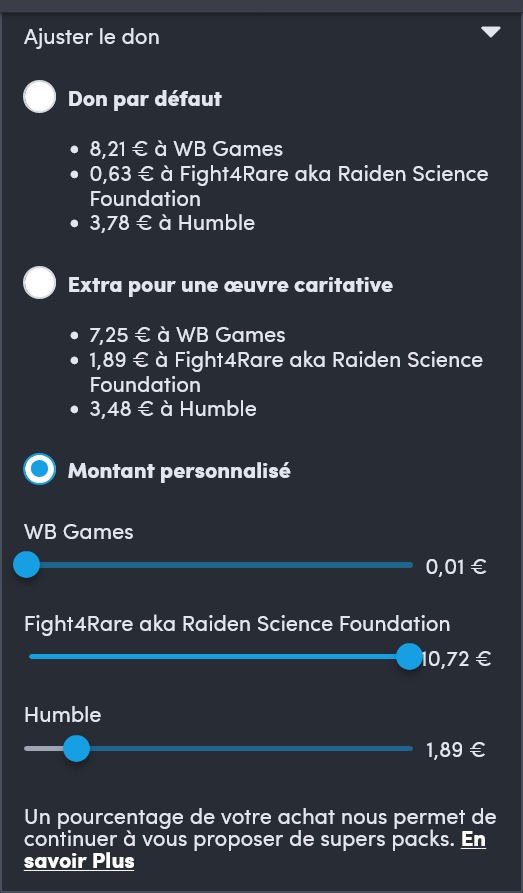Click the Extra pour une œuvre caritative label
Viewport: 523px width, 893px height.
[x=230, y=285]
